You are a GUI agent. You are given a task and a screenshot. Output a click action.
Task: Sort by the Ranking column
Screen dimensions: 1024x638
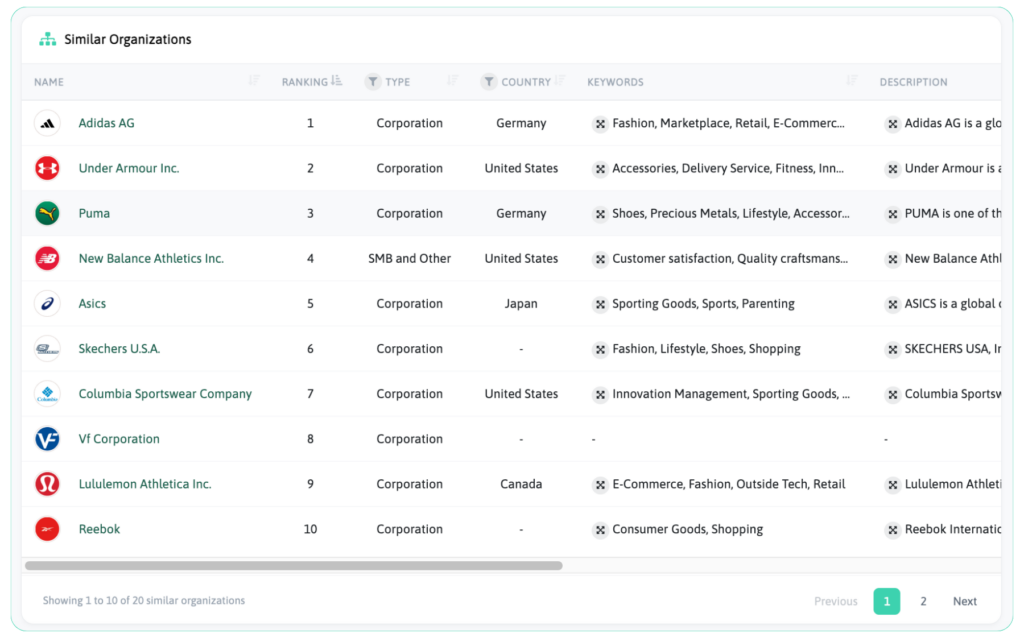coord(336,81)
